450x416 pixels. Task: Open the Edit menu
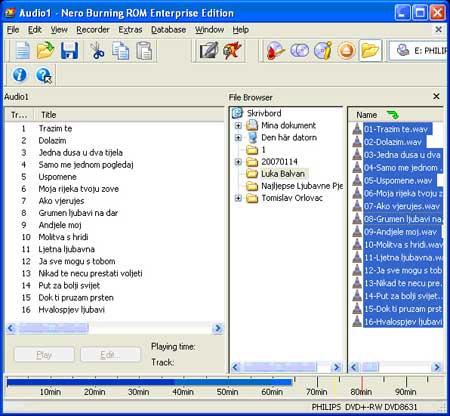point(35,30)
